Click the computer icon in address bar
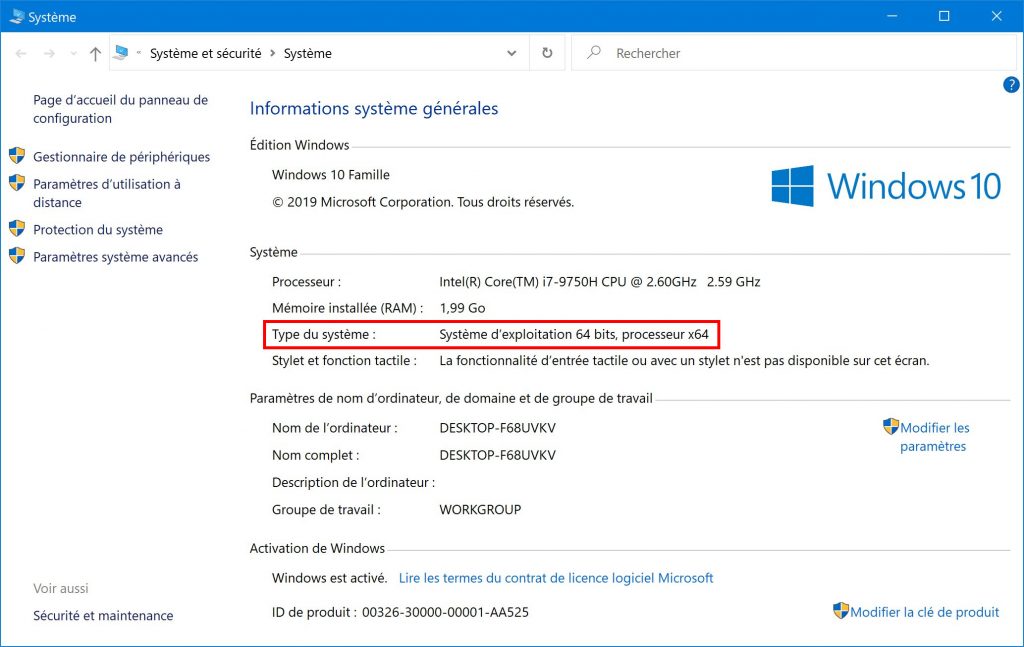1024x647 pixels. coord(122,53)
